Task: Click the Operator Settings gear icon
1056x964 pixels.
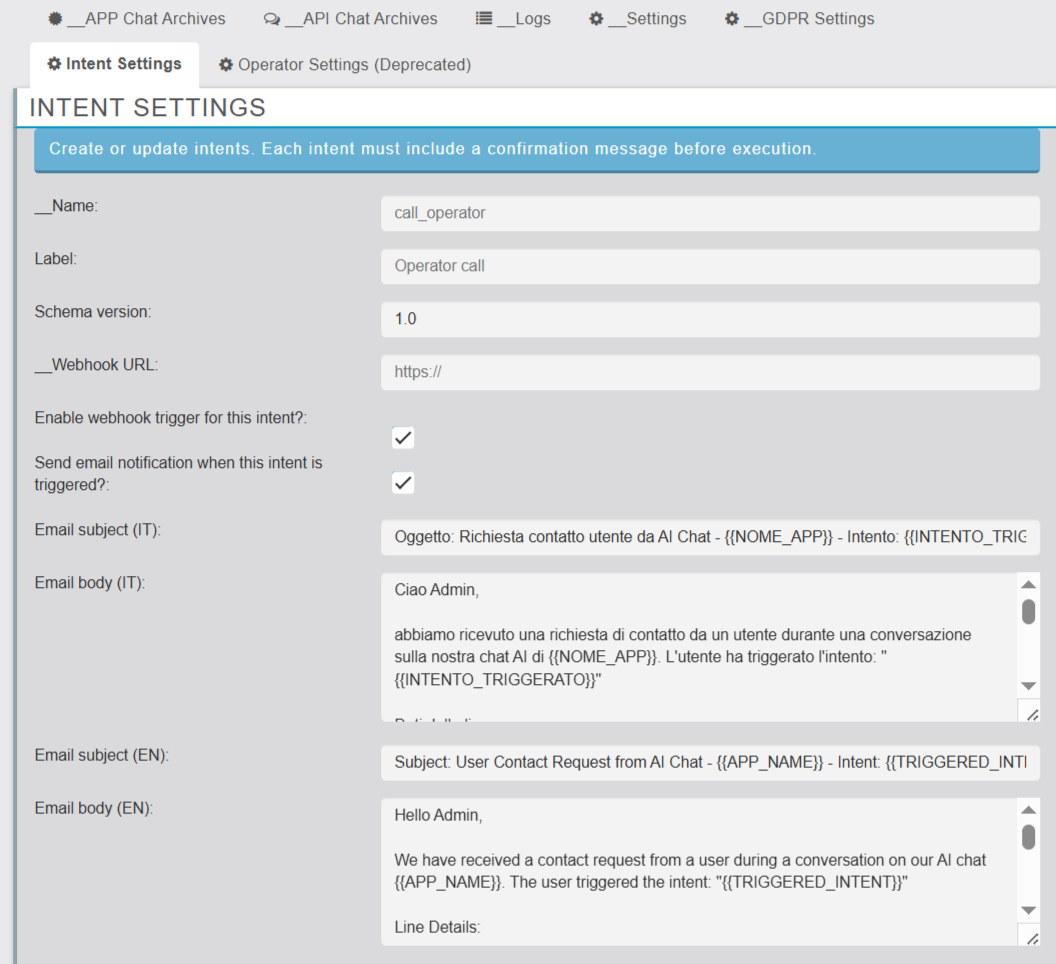Action: pyautogui.click(x=226, y=65)
